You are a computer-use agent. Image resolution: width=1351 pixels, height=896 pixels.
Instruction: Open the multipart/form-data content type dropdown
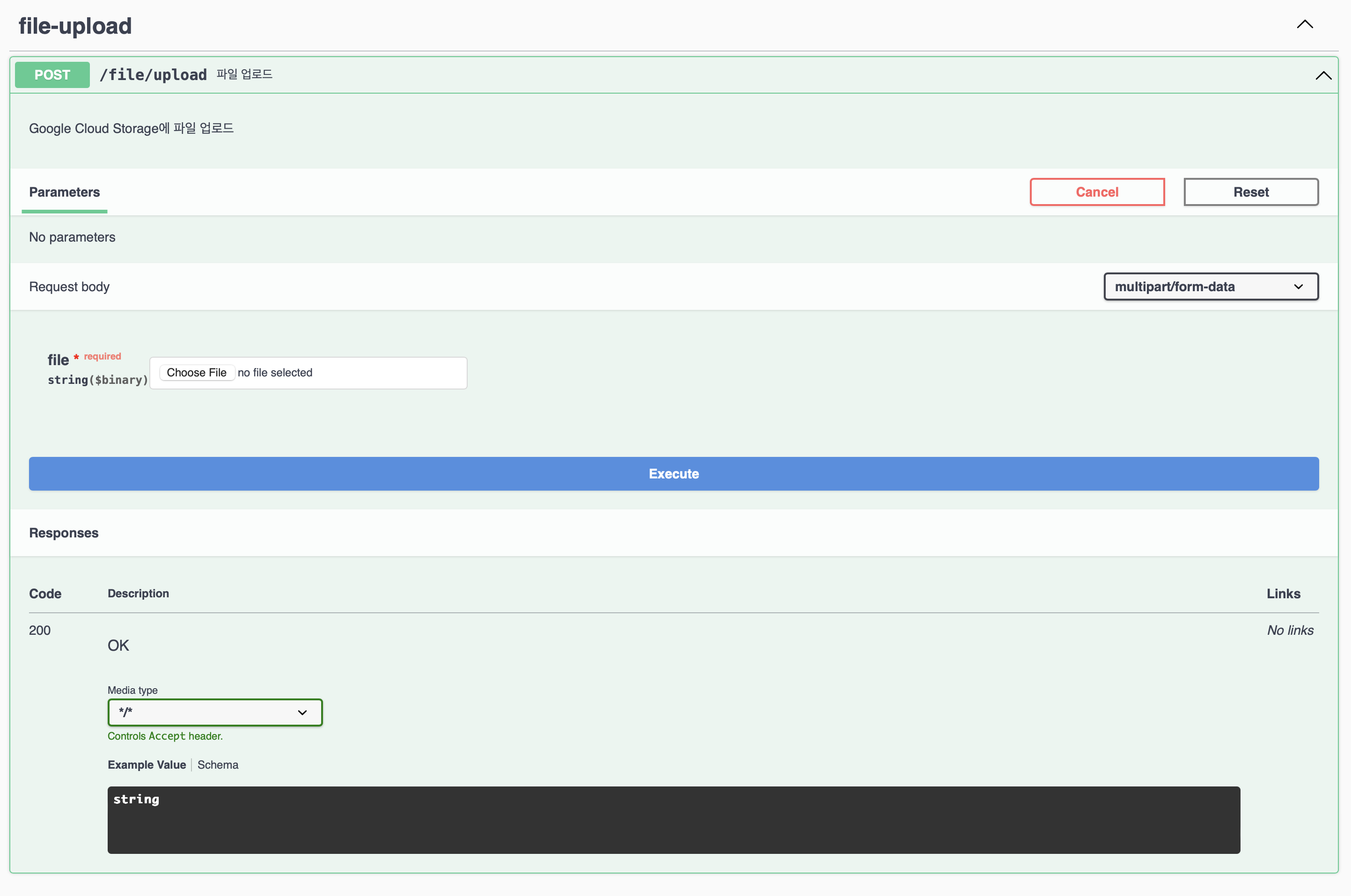point(1210,287)
